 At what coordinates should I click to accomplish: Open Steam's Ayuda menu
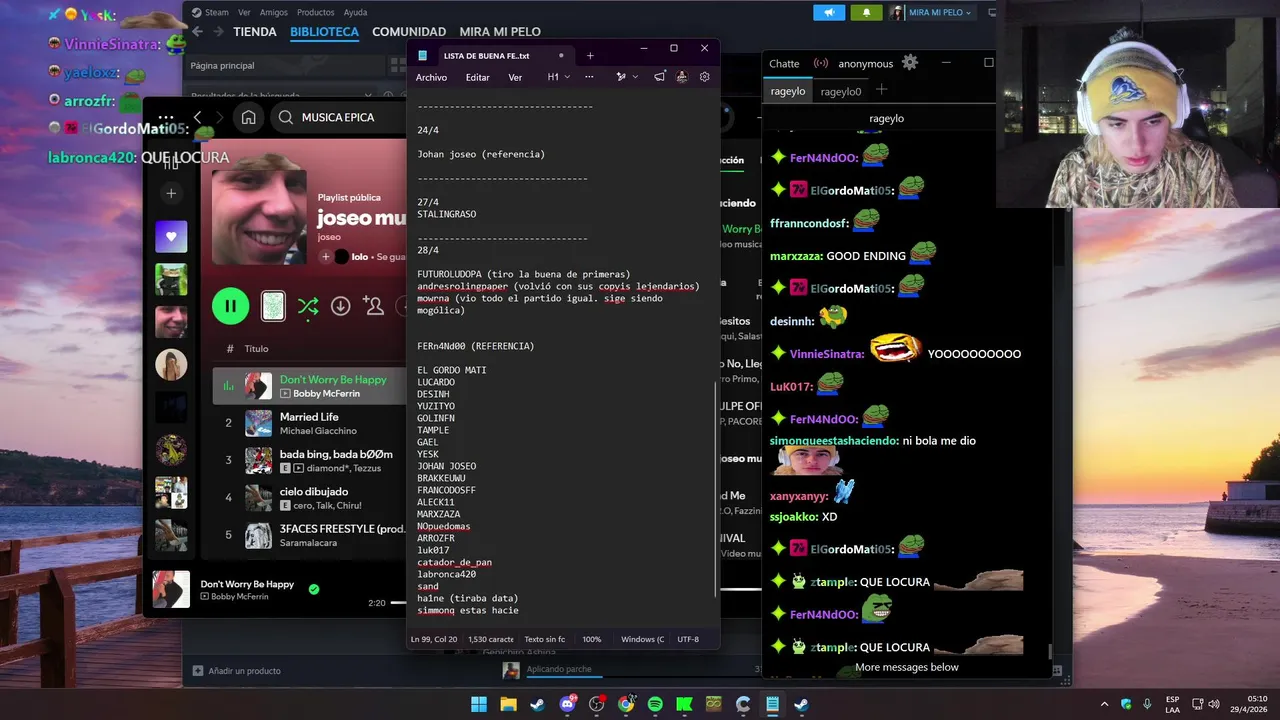click(x=355, y=12)
